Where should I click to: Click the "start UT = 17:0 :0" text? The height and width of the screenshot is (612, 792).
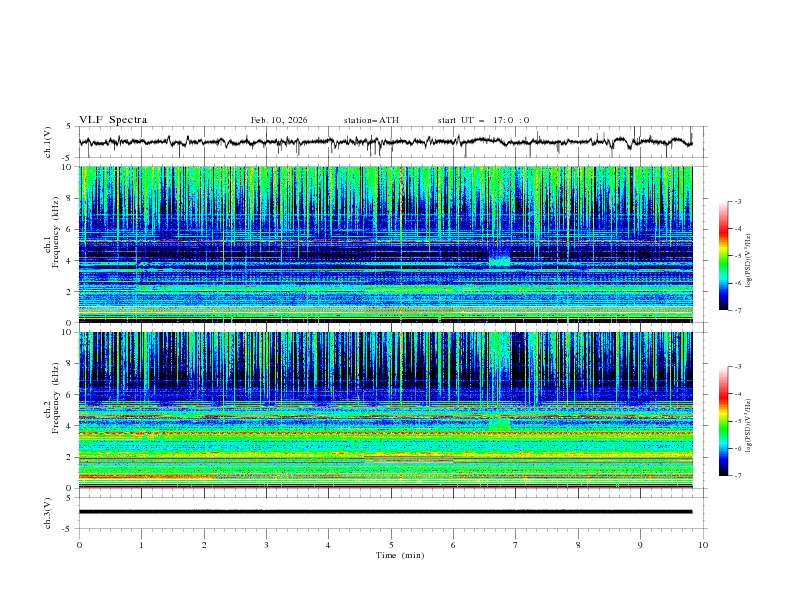[483, 120]
